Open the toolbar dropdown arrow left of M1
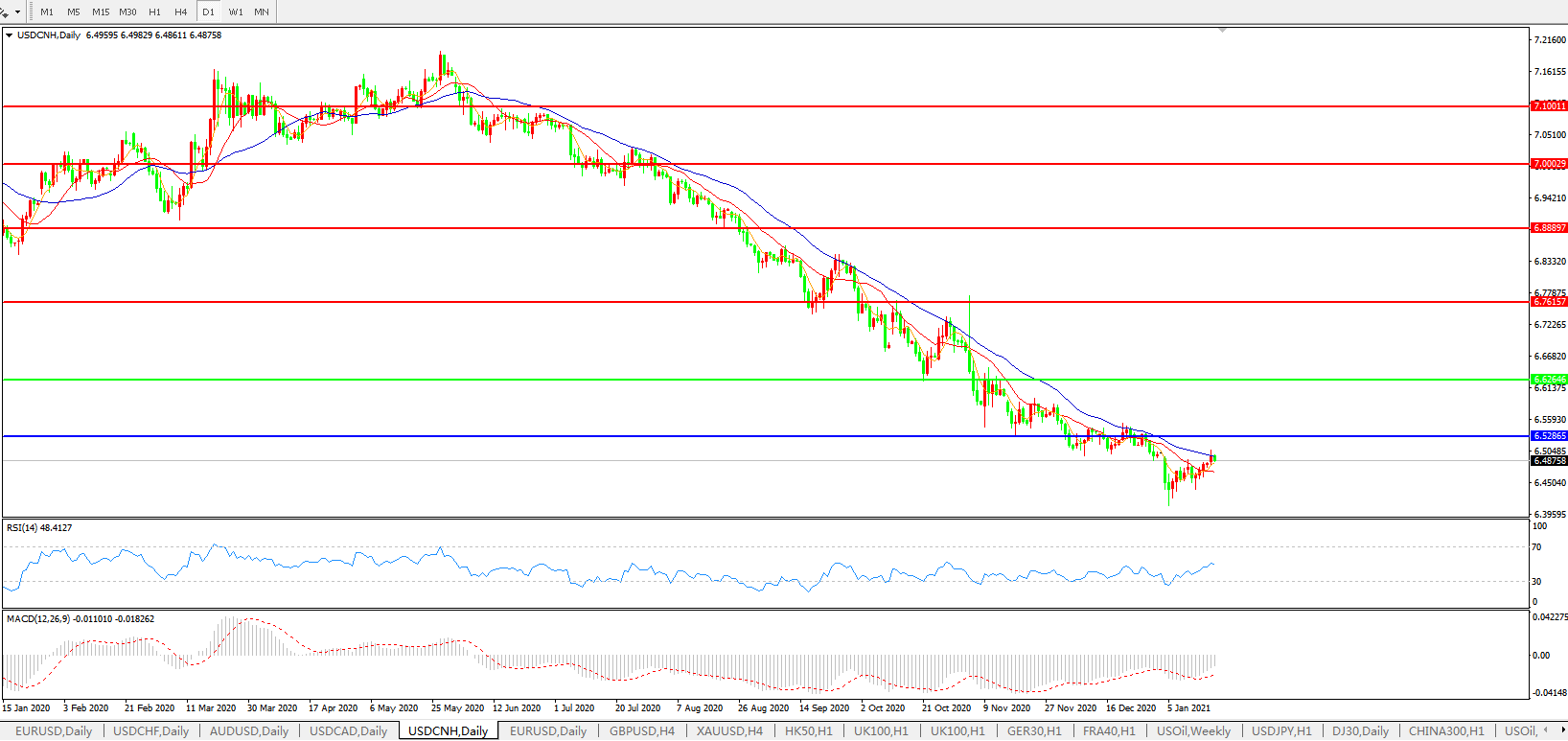Image resolution: width=1568 pixels, height=741 pixels. (18, 12)
